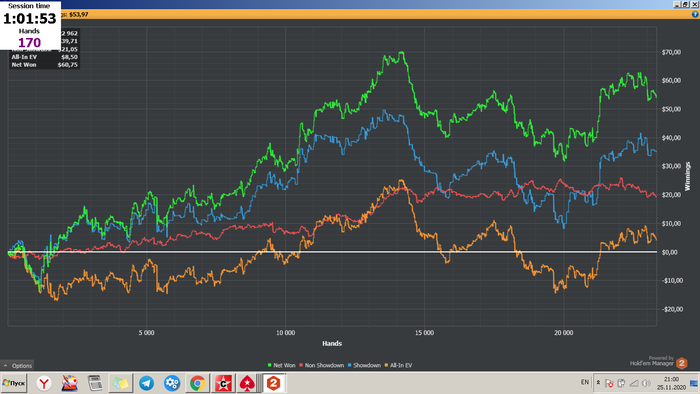Click the All-In EV $8,50 stat row

tap(45, 57)
